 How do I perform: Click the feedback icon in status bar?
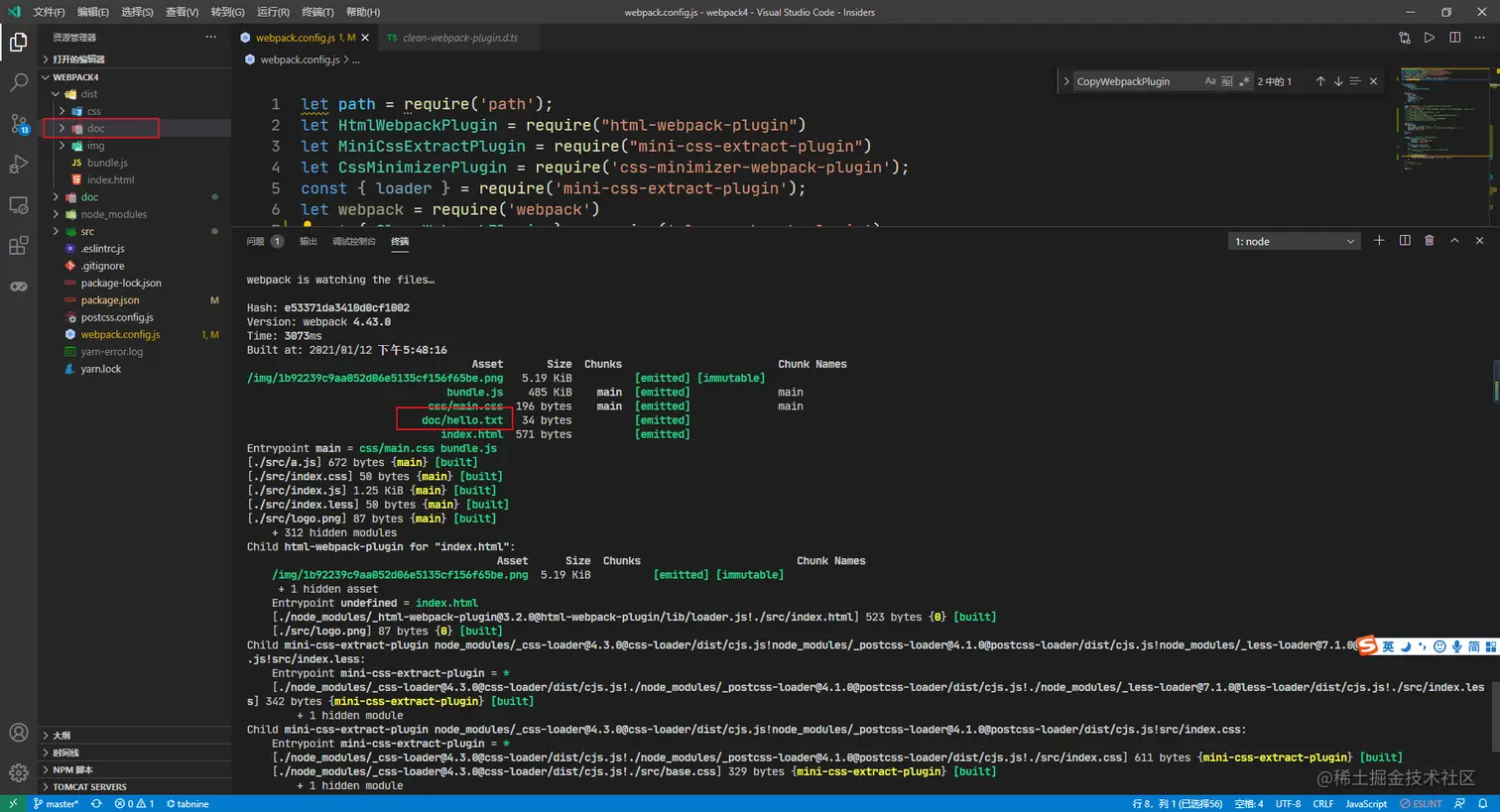[1459, 803]
